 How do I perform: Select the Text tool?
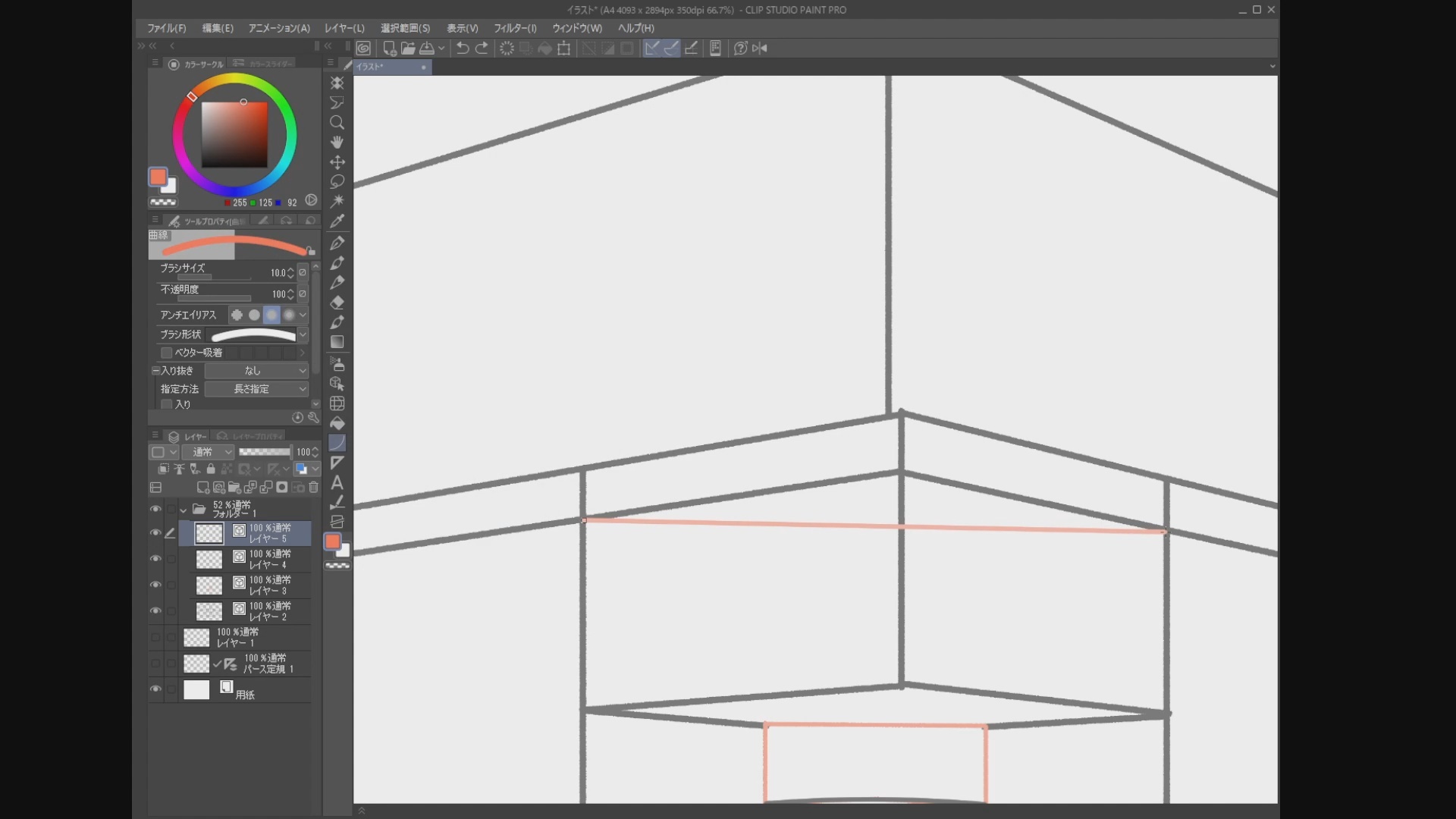337,483
